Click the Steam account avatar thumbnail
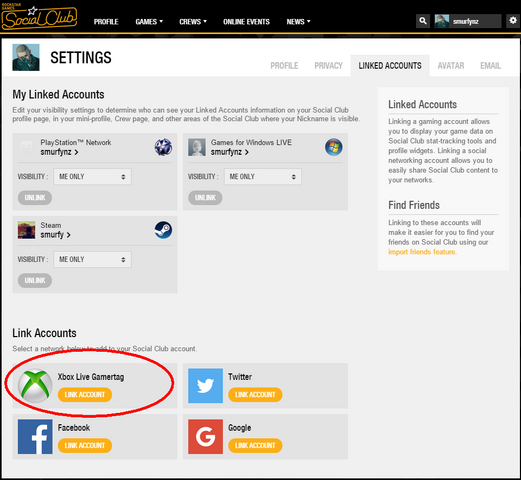The width and height of the screenshot is (521, 480). [26, 230]
